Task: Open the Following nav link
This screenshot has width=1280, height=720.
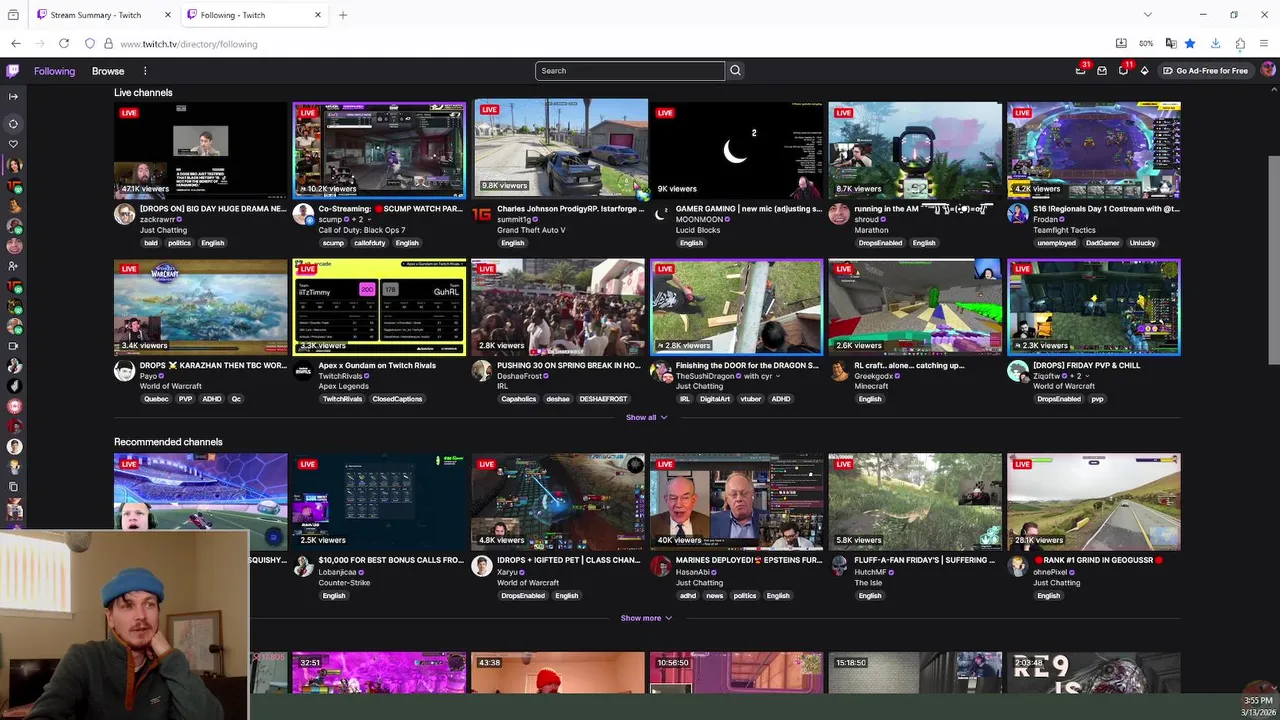Action: point(54,71)
